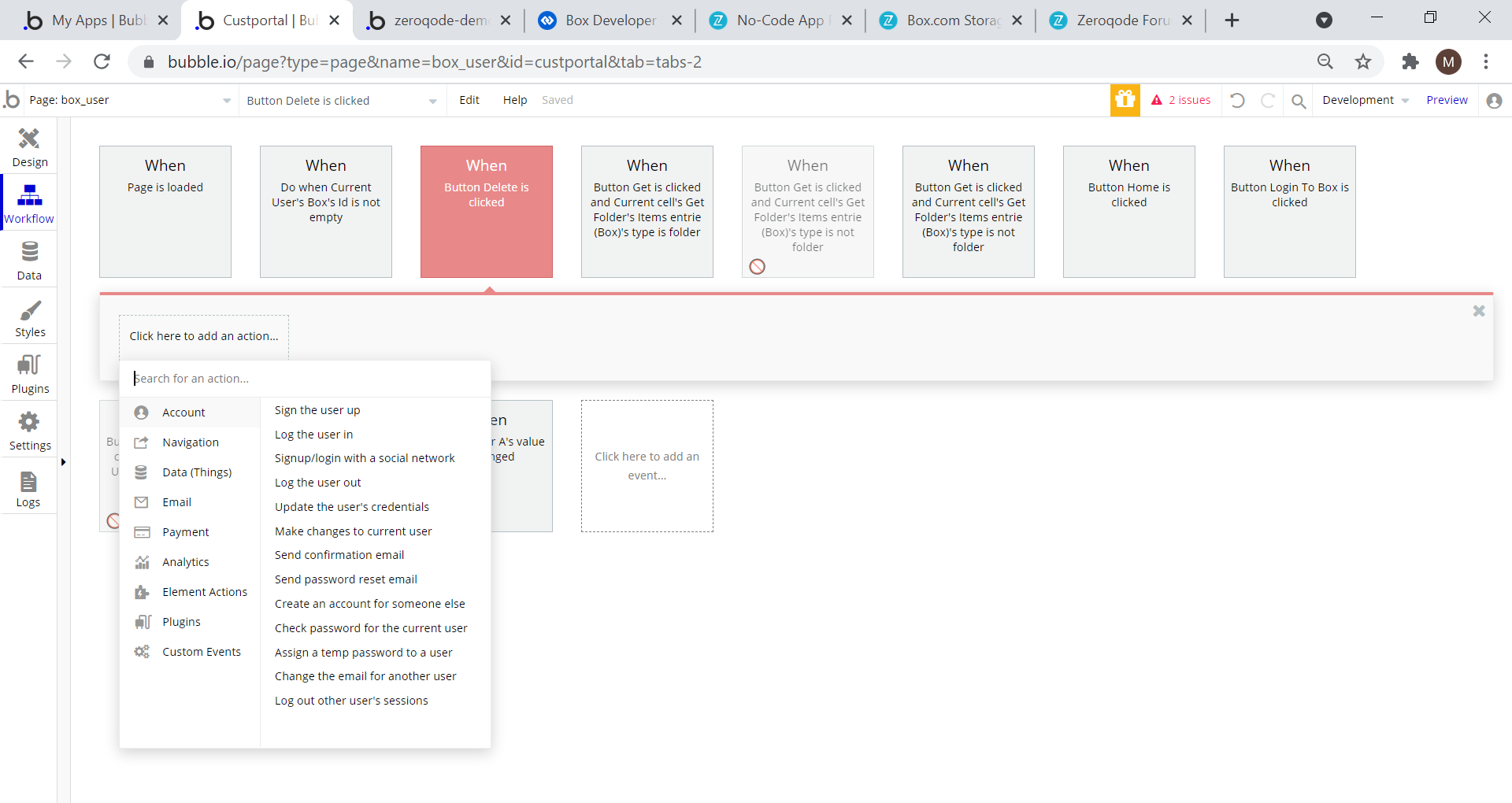Select the Payment action category

coord(190,532)
